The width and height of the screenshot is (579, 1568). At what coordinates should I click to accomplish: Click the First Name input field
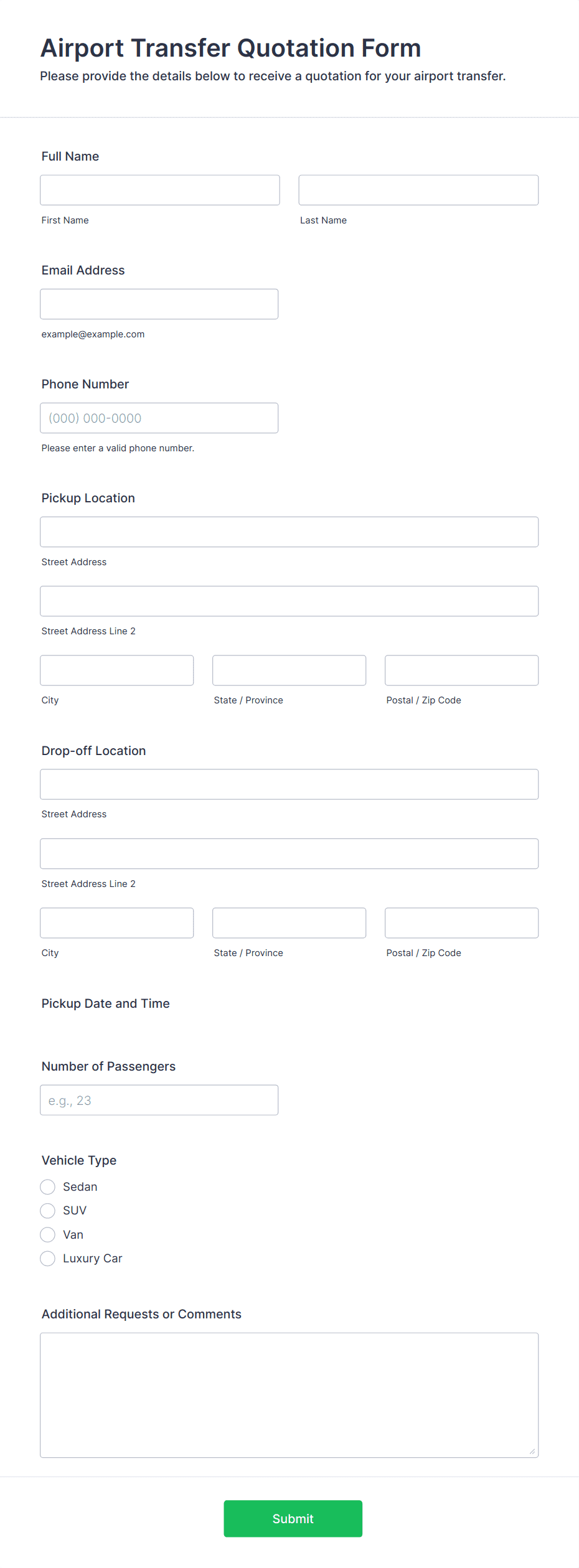[159, 190]
